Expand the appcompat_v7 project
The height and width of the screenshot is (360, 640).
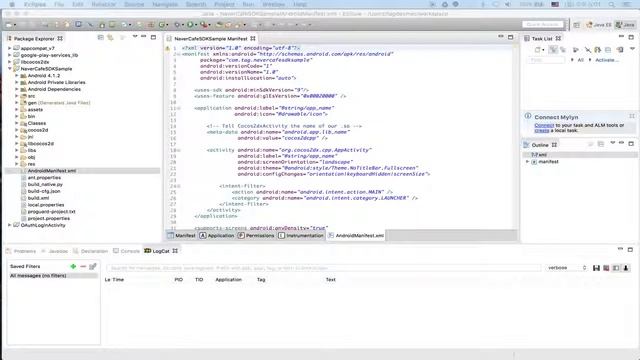[x=10, y=48]
